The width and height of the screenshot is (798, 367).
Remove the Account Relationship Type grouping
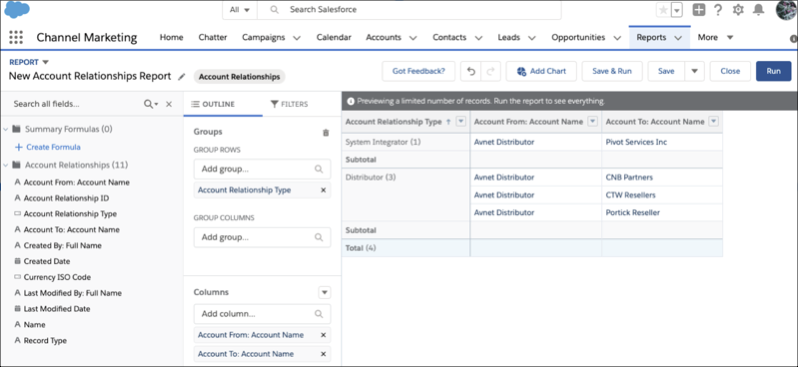(x=323, y=190)
